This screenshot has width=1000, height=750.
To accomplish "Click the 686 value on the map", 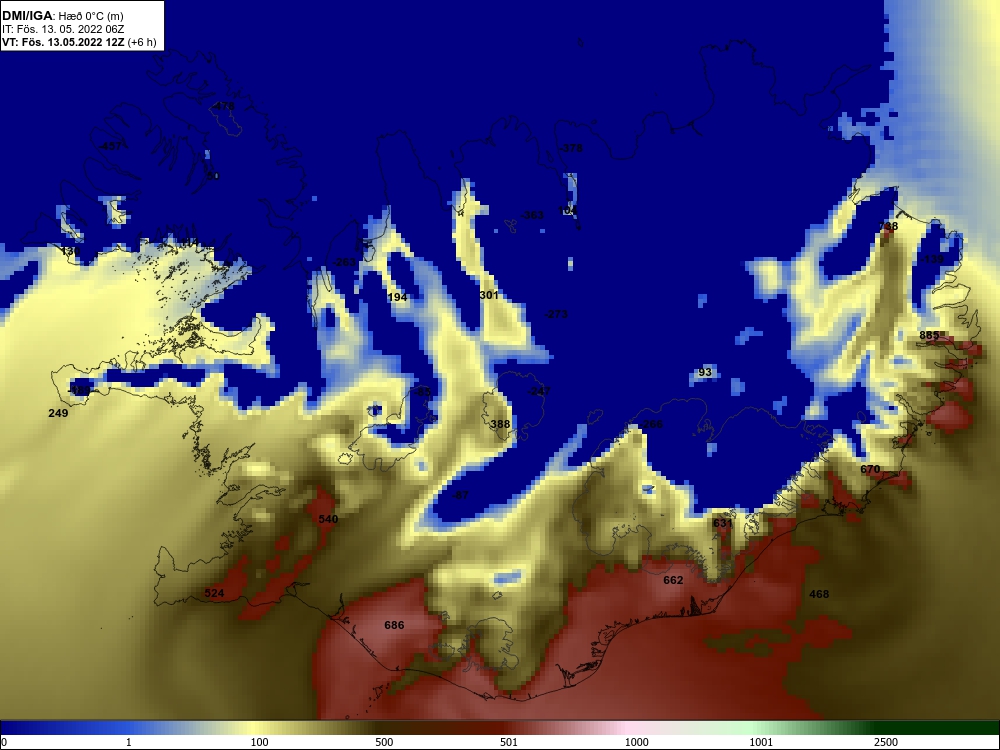I will click(394, 625).
